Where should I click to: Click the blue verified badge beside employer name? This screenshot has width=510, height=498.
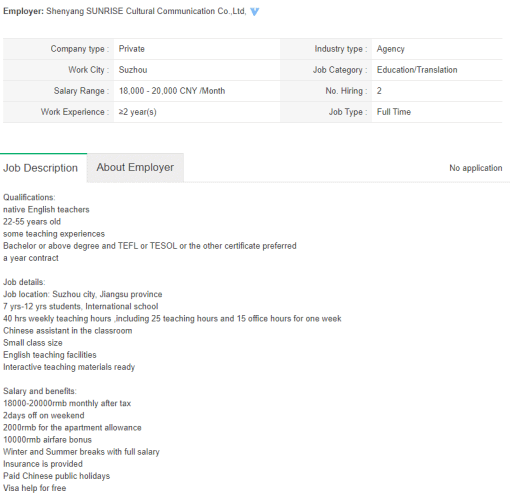[x=254, y=12]
